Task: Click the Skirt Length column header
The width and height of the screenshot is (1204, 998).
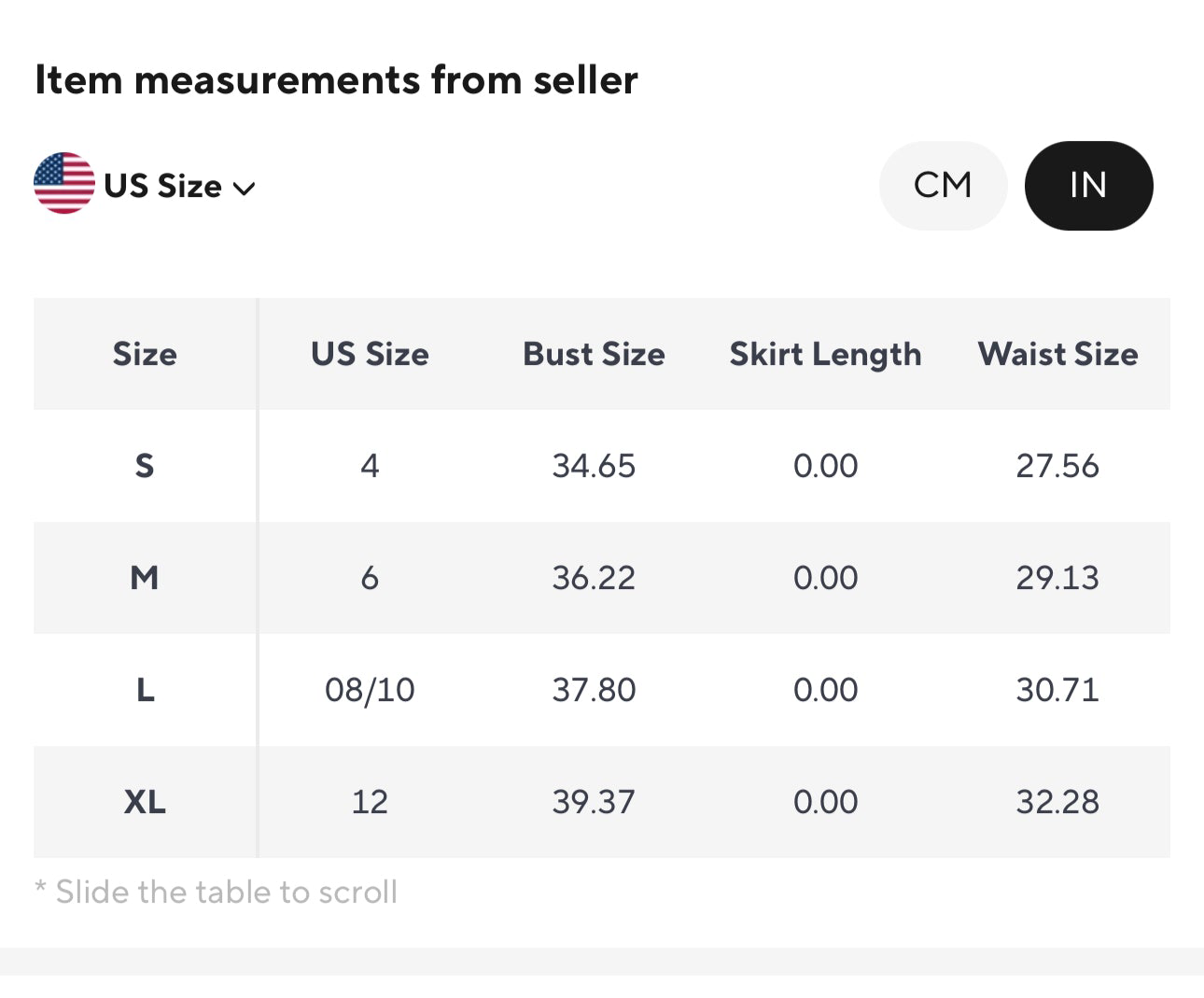Action: click(x=825, y=355)
